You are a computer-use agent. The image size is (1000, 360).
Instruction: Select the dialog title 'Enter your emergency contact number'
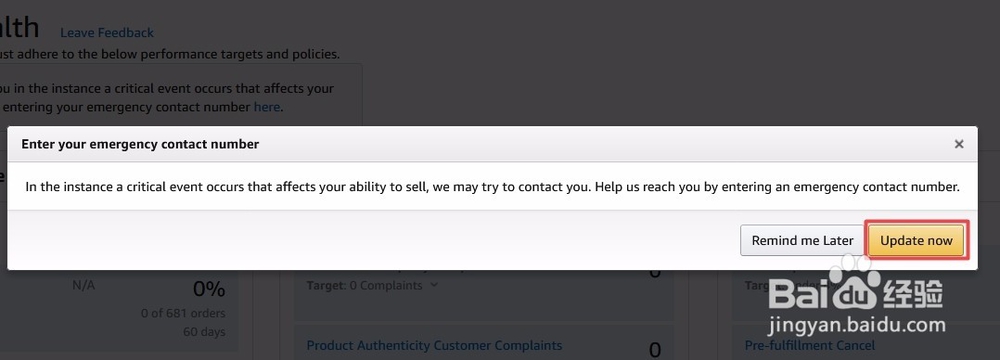[x=140, y=144]
